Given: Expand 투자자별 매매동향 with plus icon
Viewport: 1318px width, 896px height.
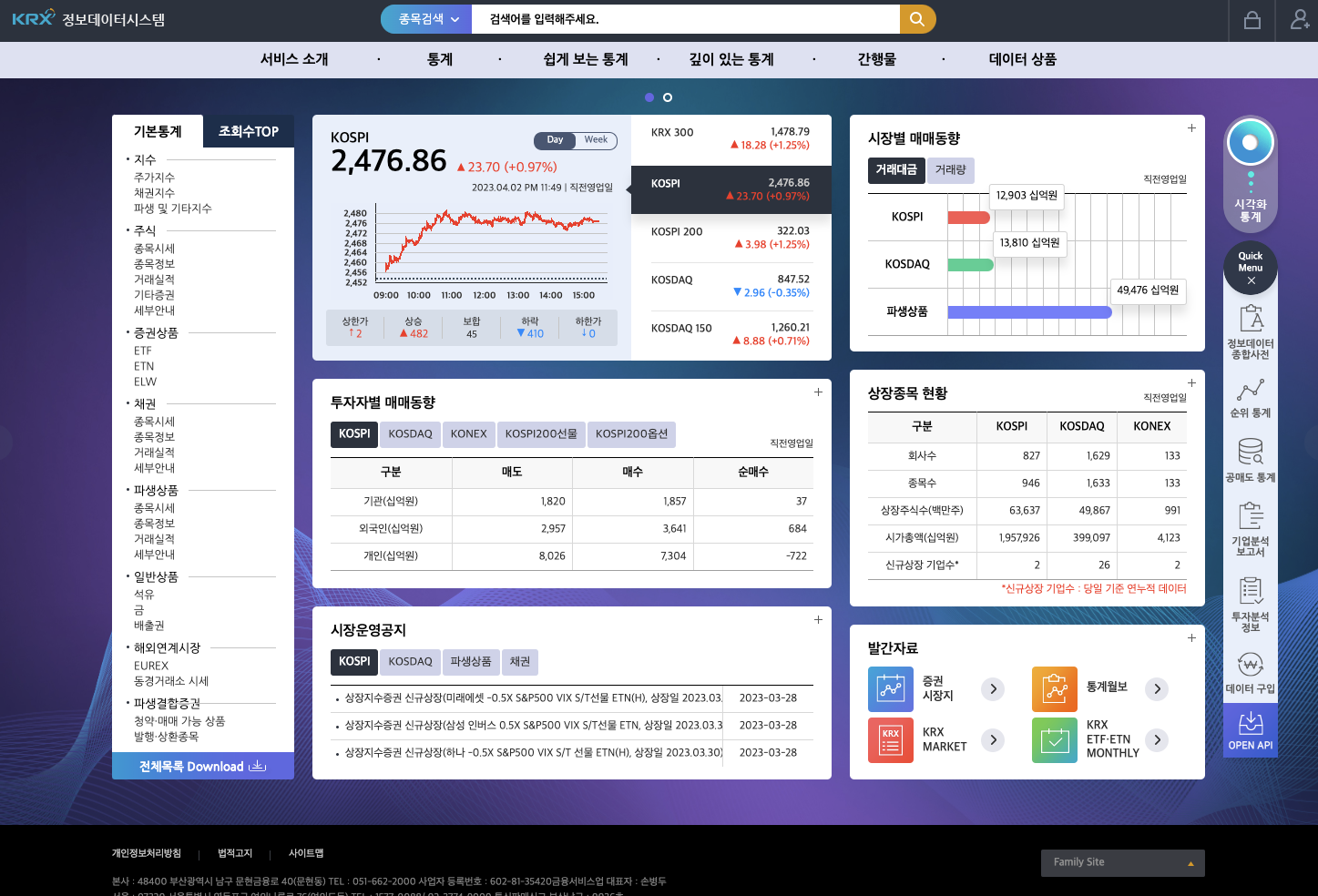Looking at the screenshot, I should pyautogui.click(x=818, y=392).
